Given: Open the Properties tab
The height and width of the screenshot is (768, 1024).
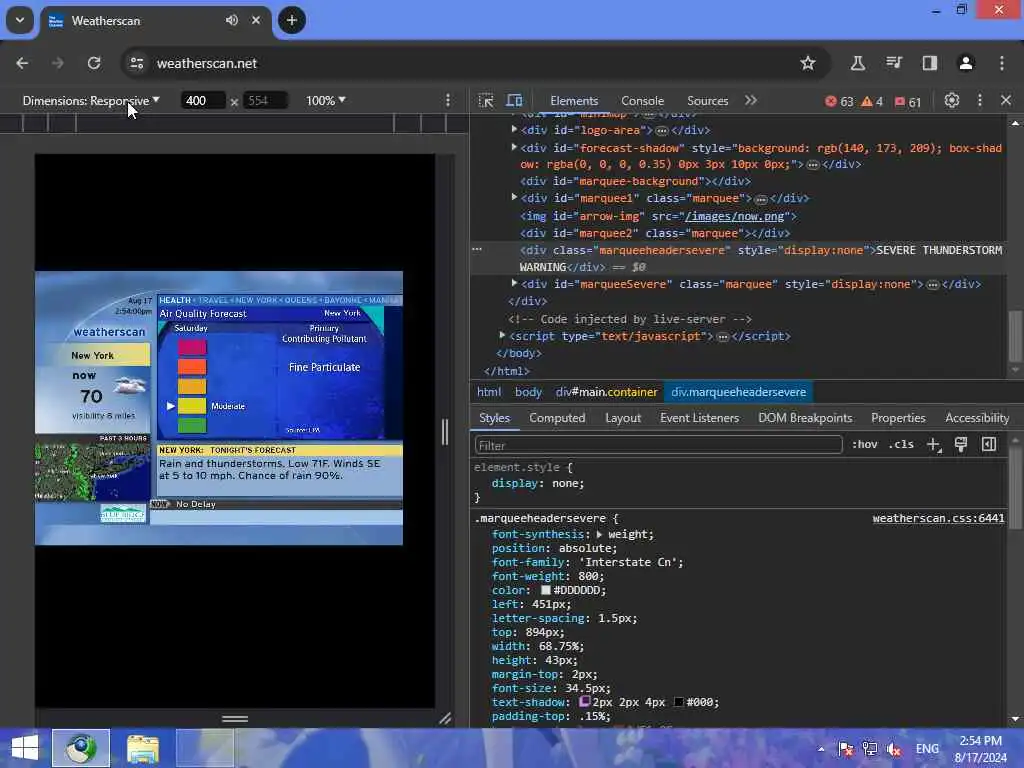Looking at the screenshot, I should [898, 418].
